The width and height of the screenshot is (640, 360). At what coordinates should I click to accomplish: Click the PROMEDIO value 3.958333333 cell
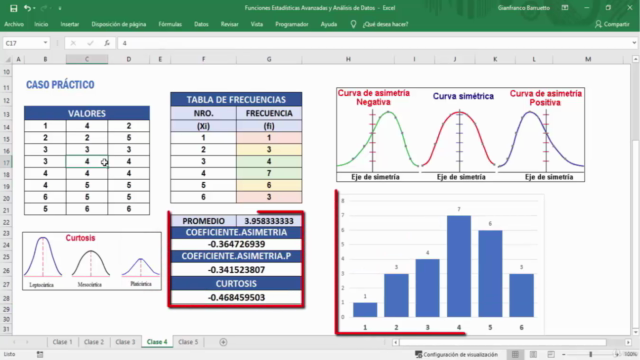269,221
